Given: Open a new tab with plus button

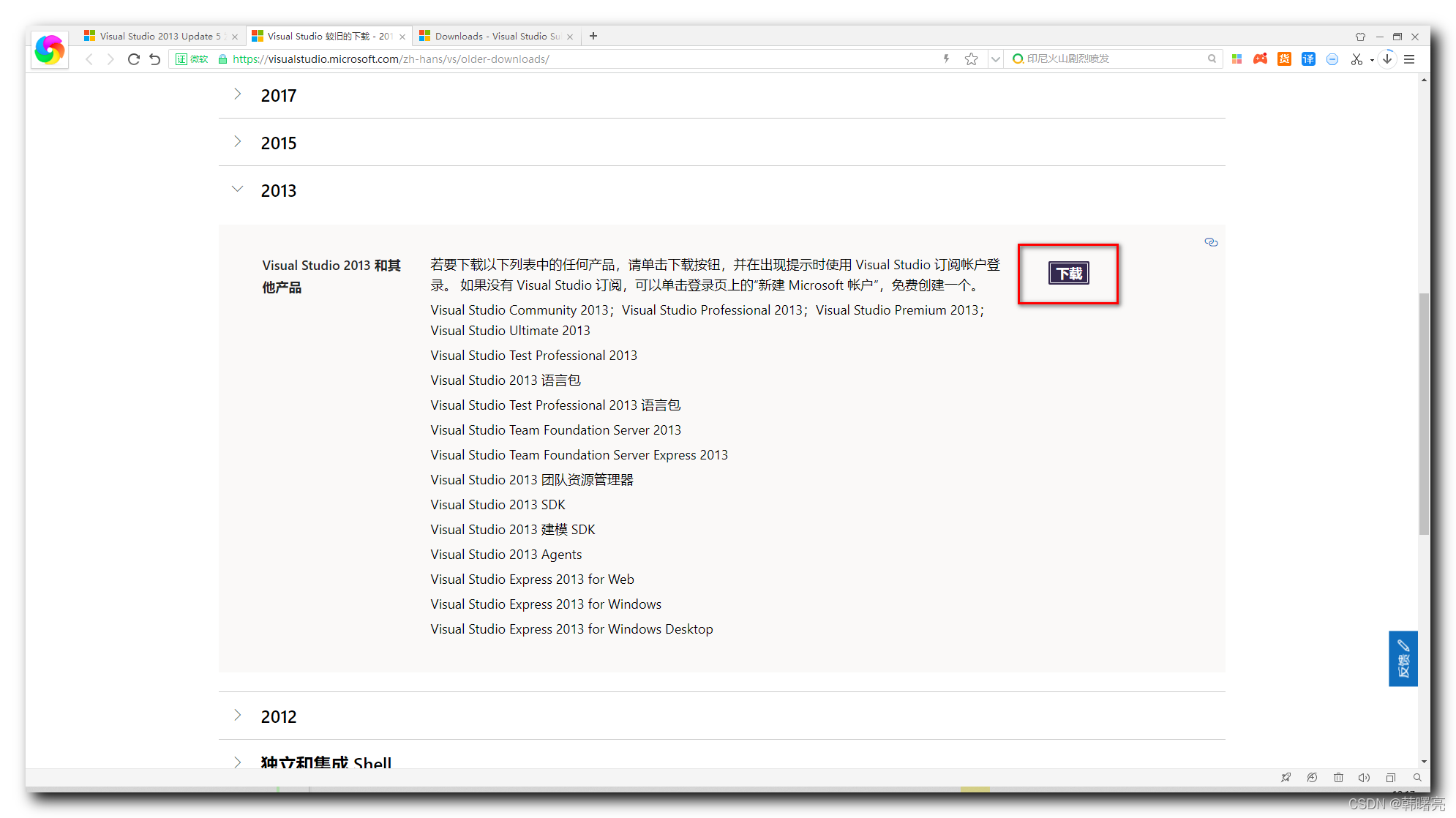Looking at the screenshot, I should click(593, 36).
